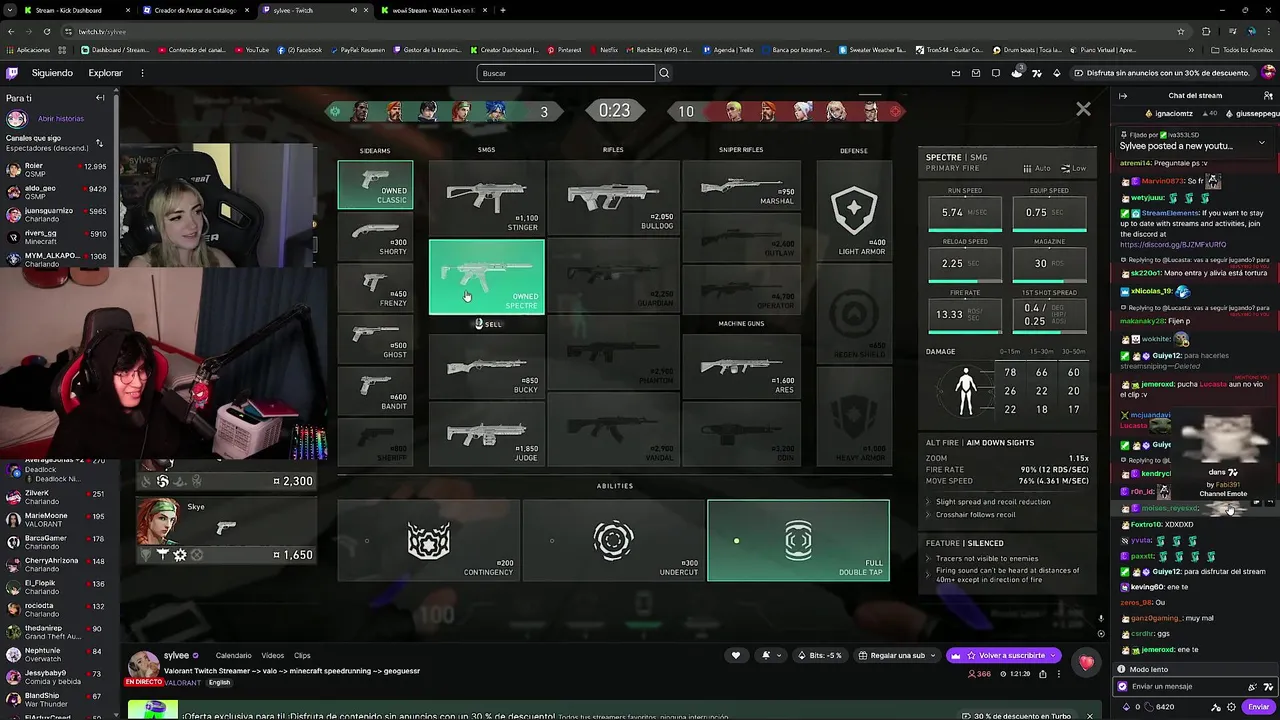Click the English tag
Viewport: 1280px width, 720px height.
pyautogui.click(x=219, y=682)
